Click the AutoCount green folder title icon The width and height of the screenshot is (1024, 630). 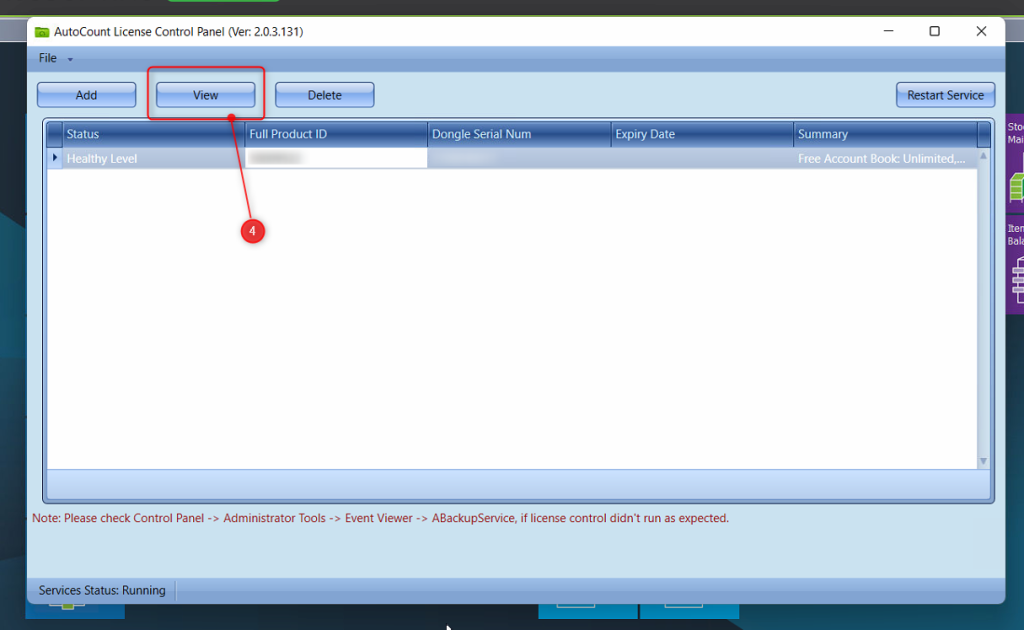tap(42, 32)
